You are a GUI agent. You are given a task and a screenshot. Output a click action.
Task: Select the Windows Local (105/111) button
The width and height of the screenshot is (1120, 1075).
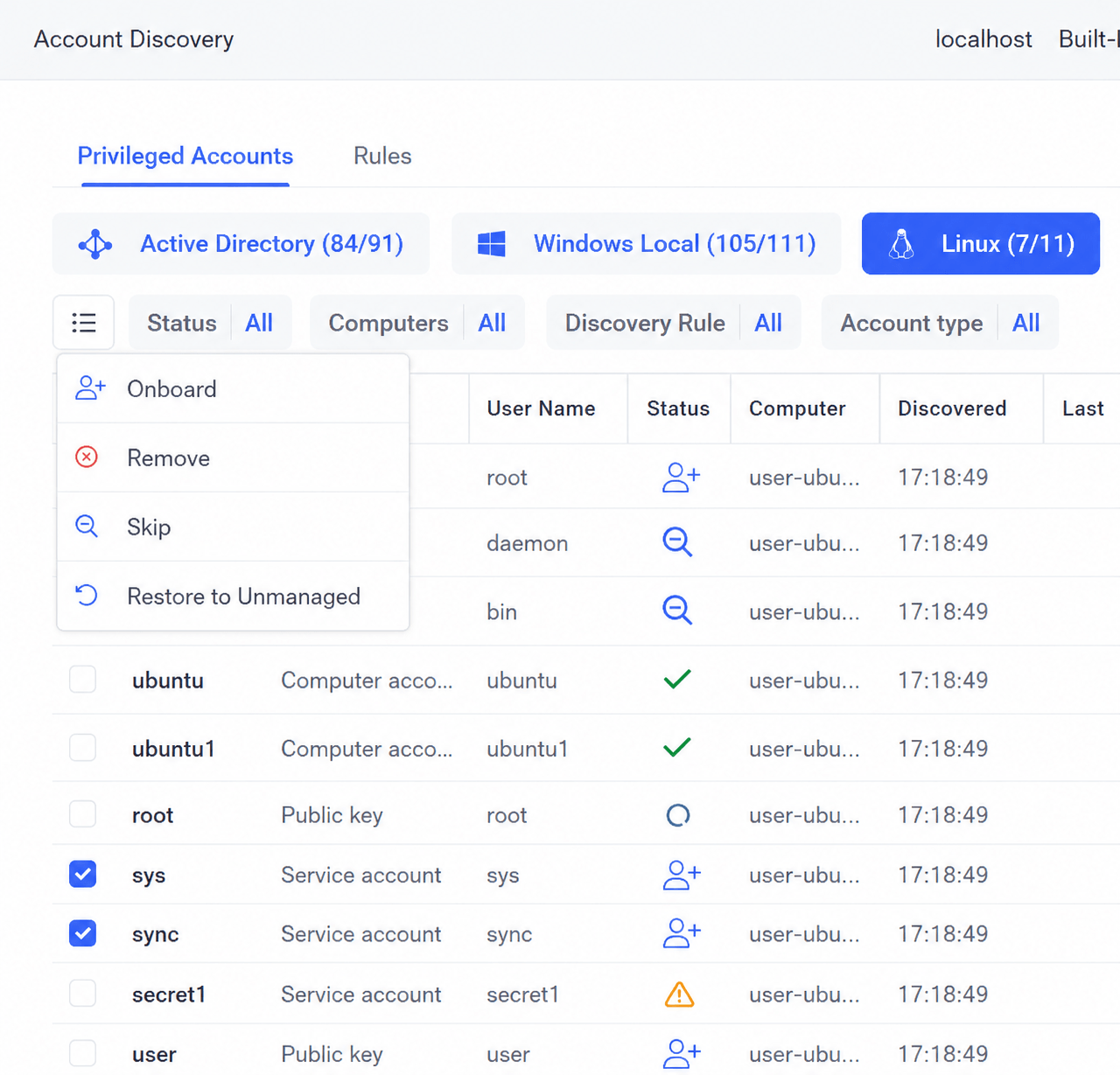point(646,243)
